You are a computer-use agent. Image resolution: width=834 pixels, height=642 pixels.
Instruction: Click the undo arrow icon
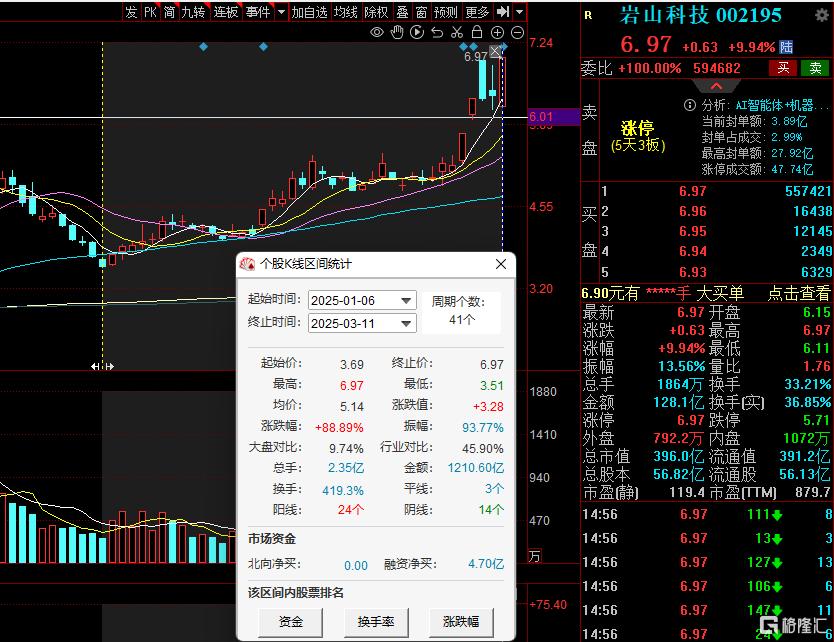click(437, 32)
